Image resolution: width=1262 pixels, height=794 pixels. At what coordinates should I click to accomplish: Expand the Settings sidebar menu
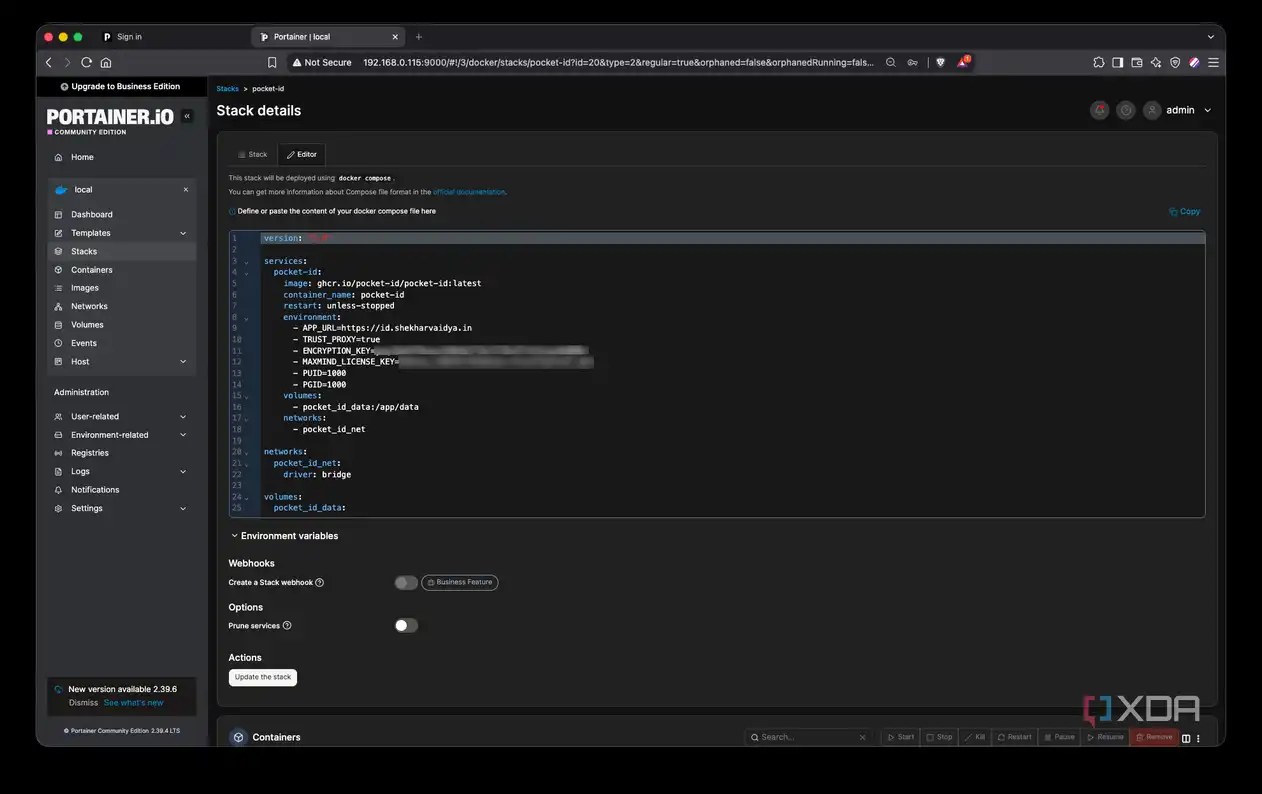(x=183, y=509)
